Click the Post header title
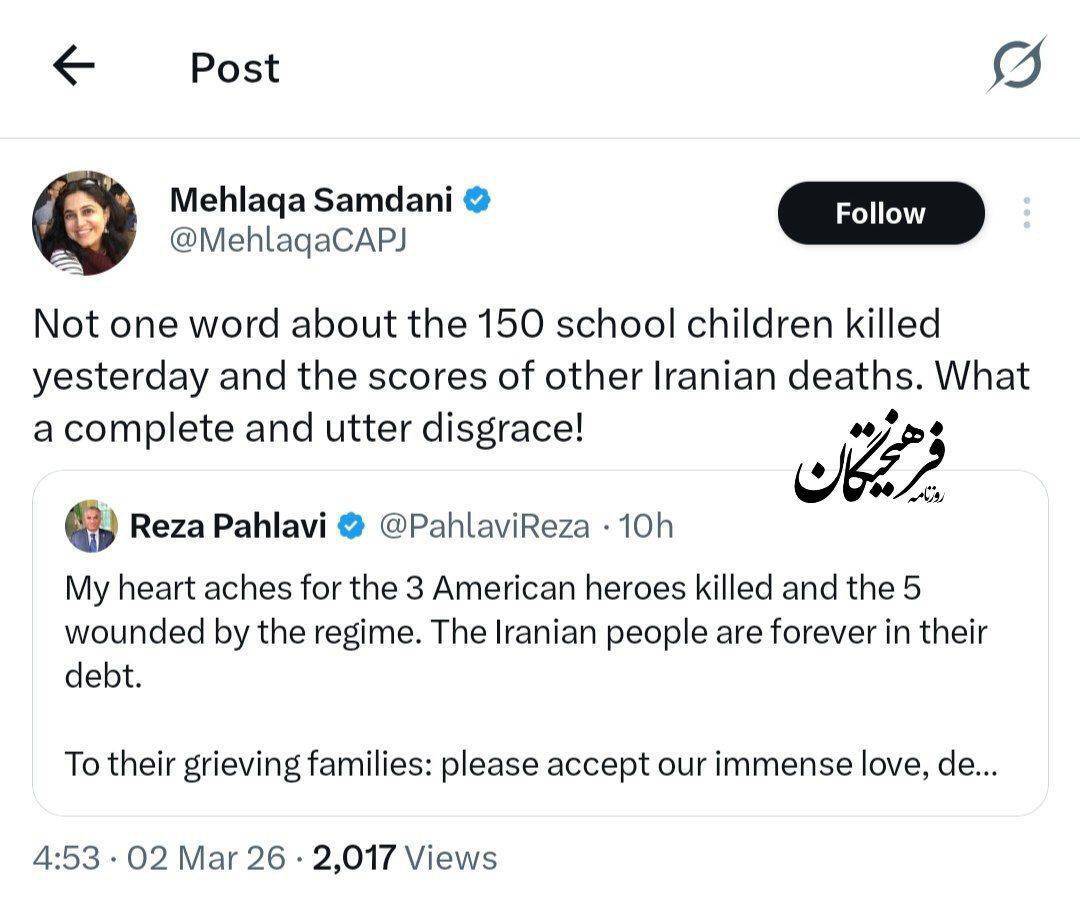 click(x=235, y=68)
